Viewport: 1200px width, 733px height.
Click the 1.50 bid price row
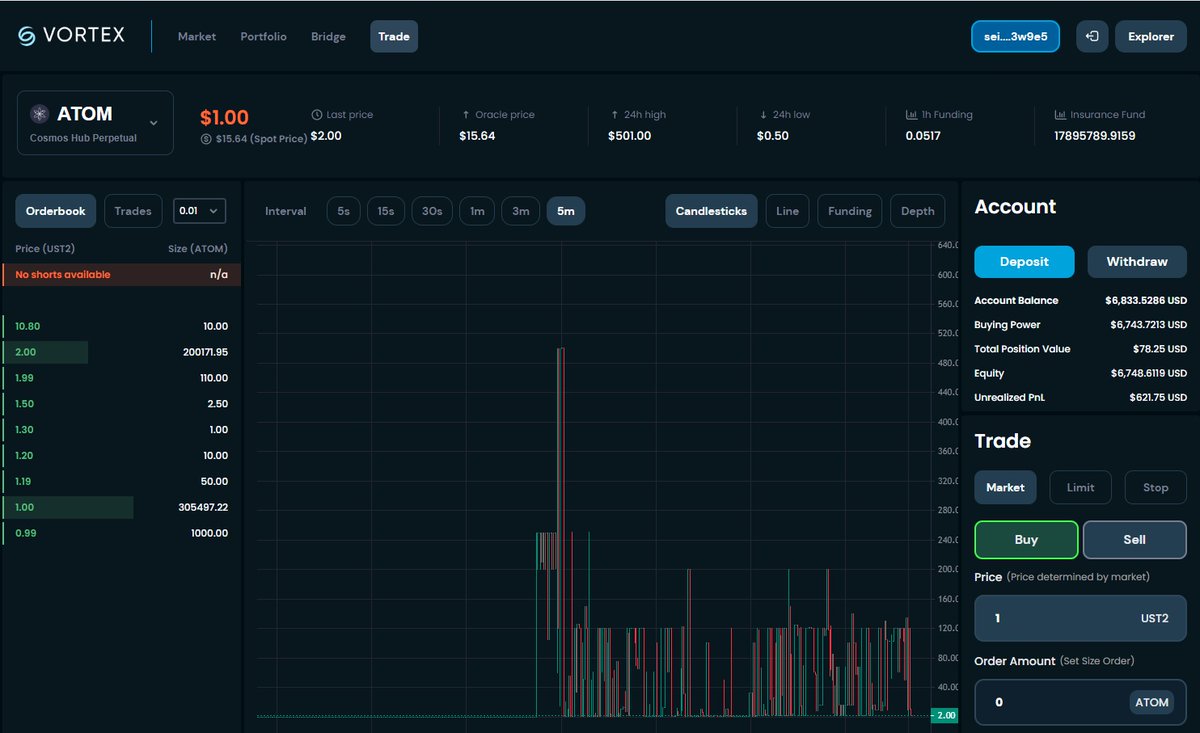click(x=121, y=404)
